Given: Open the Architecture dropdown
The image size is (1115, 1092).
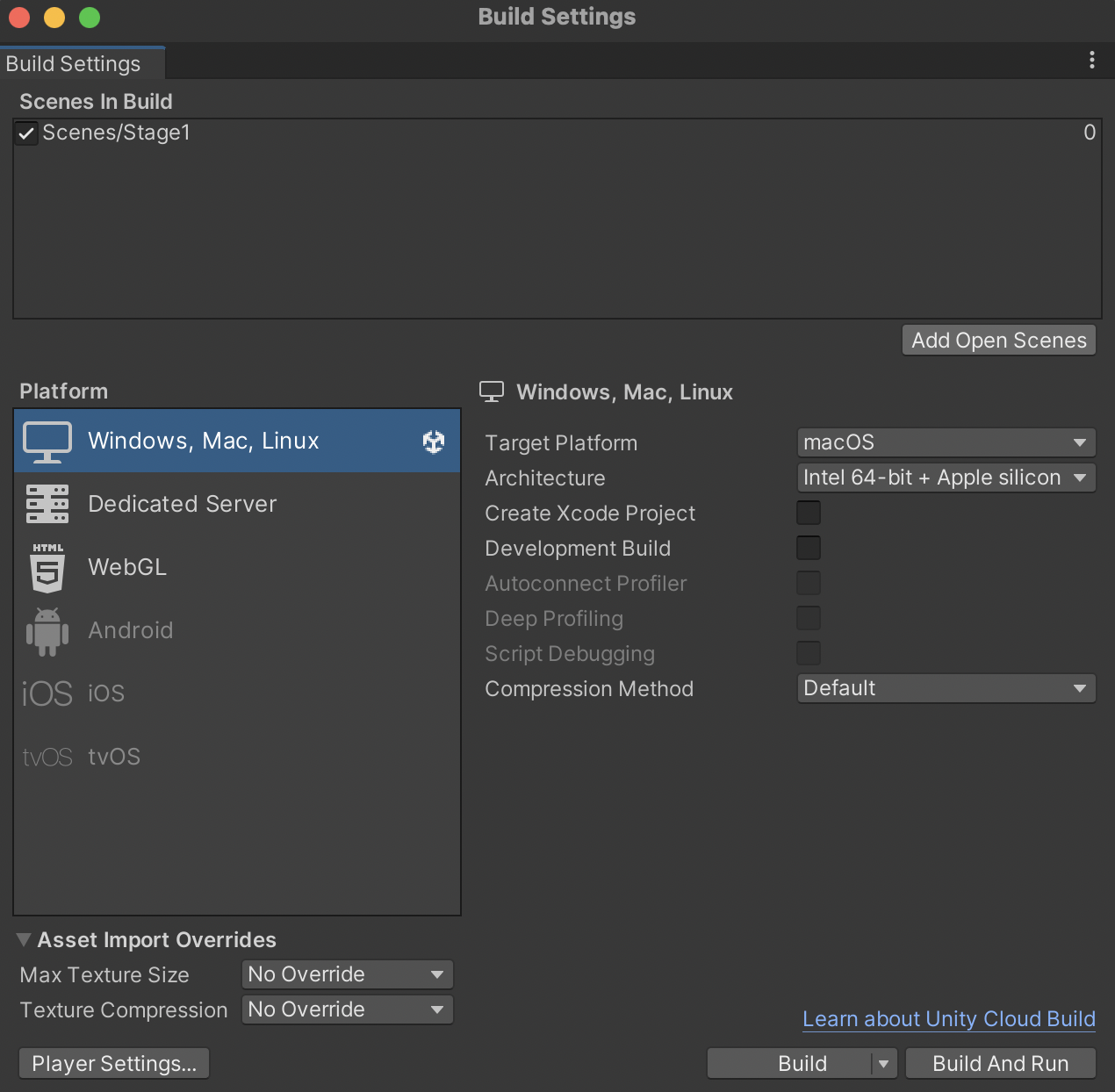Looking at the screenshot, I should point(946,478).
